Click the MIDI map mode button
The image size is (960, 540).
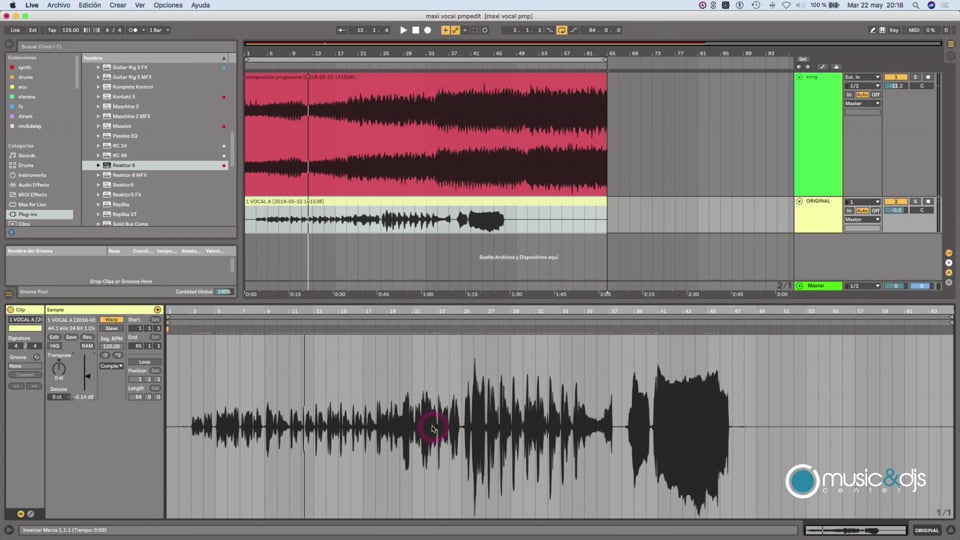coord(914,30)
